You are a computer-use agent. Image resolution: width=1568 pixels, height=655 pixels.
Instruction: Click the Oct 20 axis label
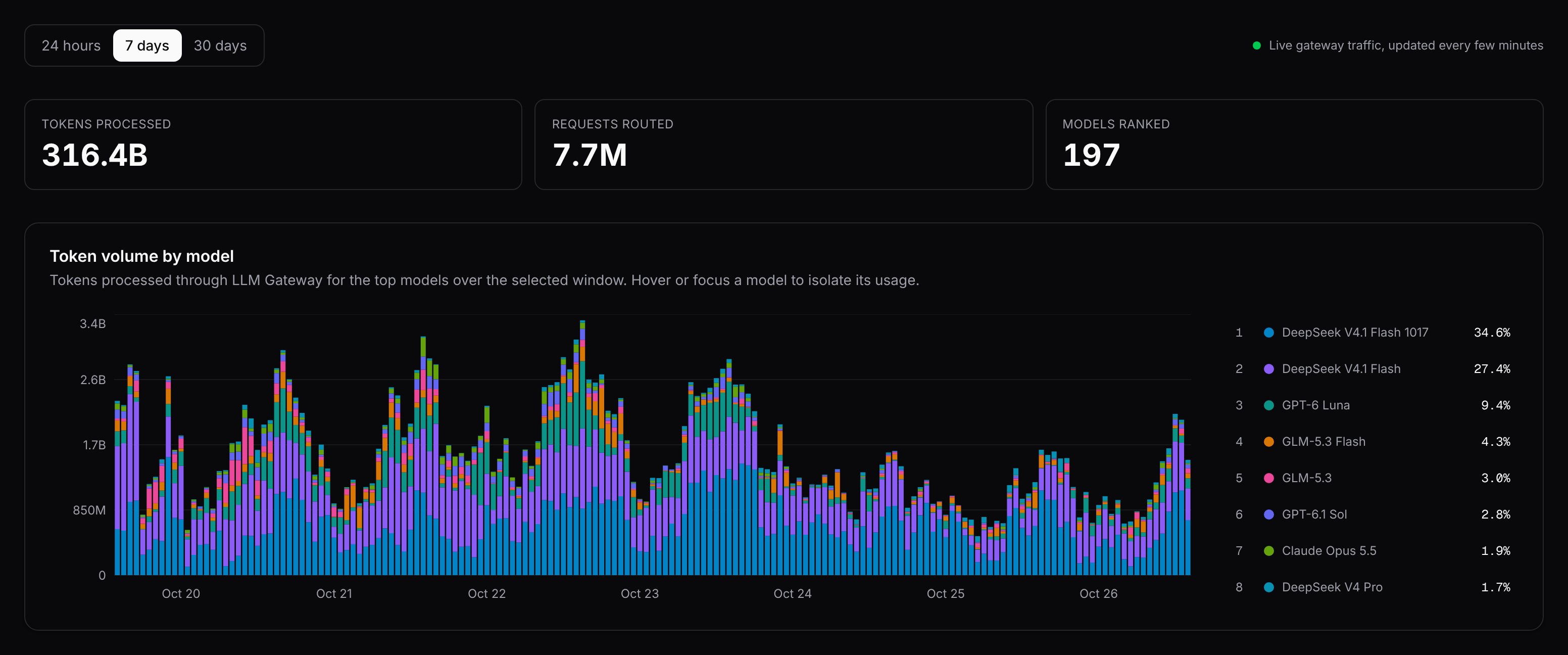(x=181, y=594)
